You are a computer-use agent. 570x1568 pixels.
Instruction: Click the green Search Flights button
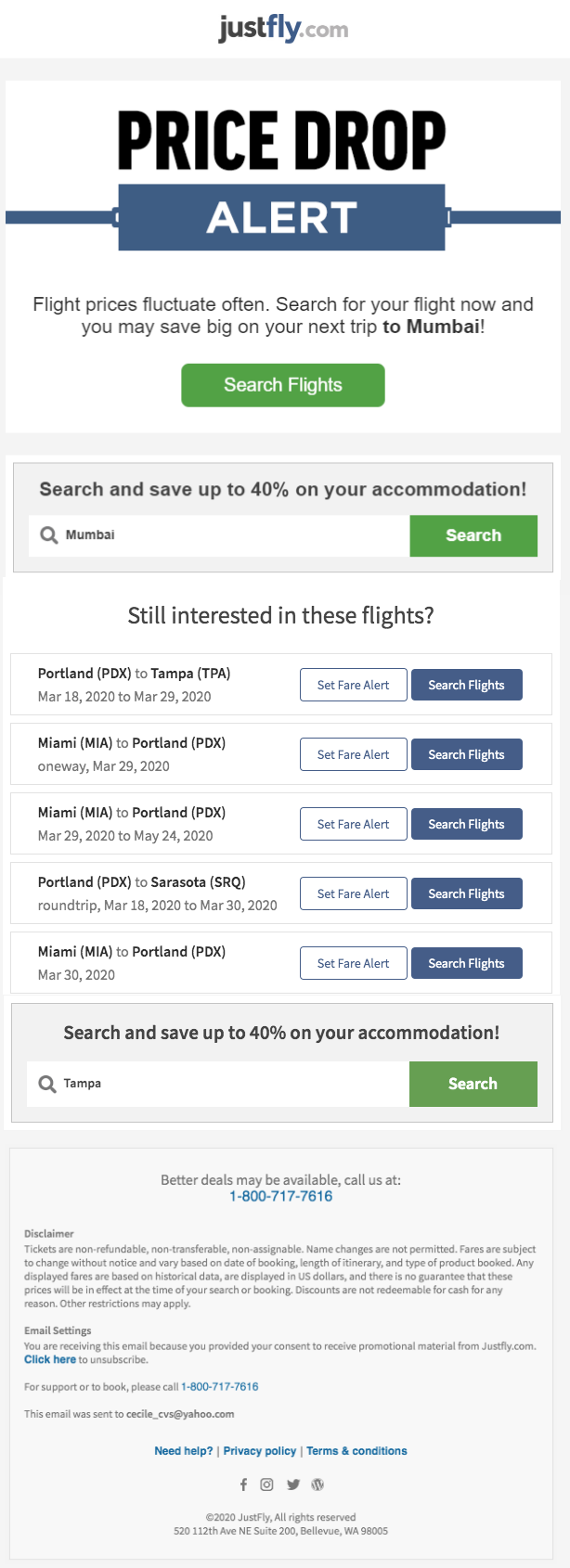pos(283,385)
